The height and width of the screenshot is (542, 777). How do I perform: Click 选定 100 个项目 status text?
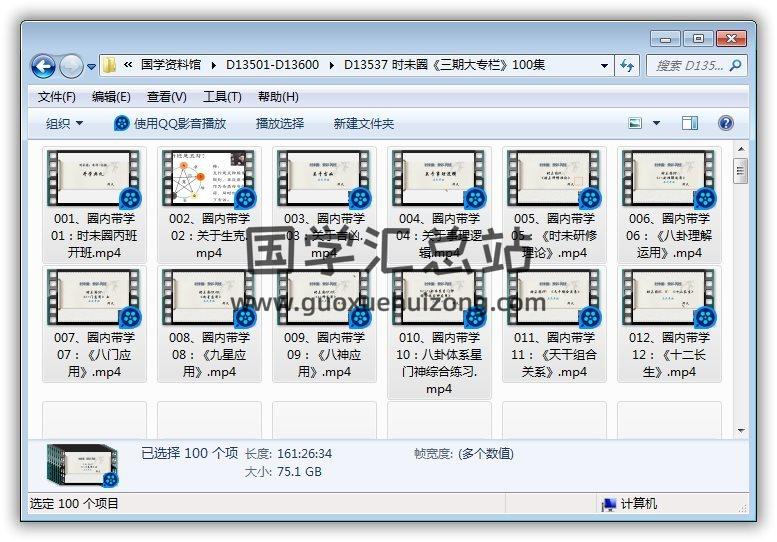pyautogui.click(x=74, y=504)
